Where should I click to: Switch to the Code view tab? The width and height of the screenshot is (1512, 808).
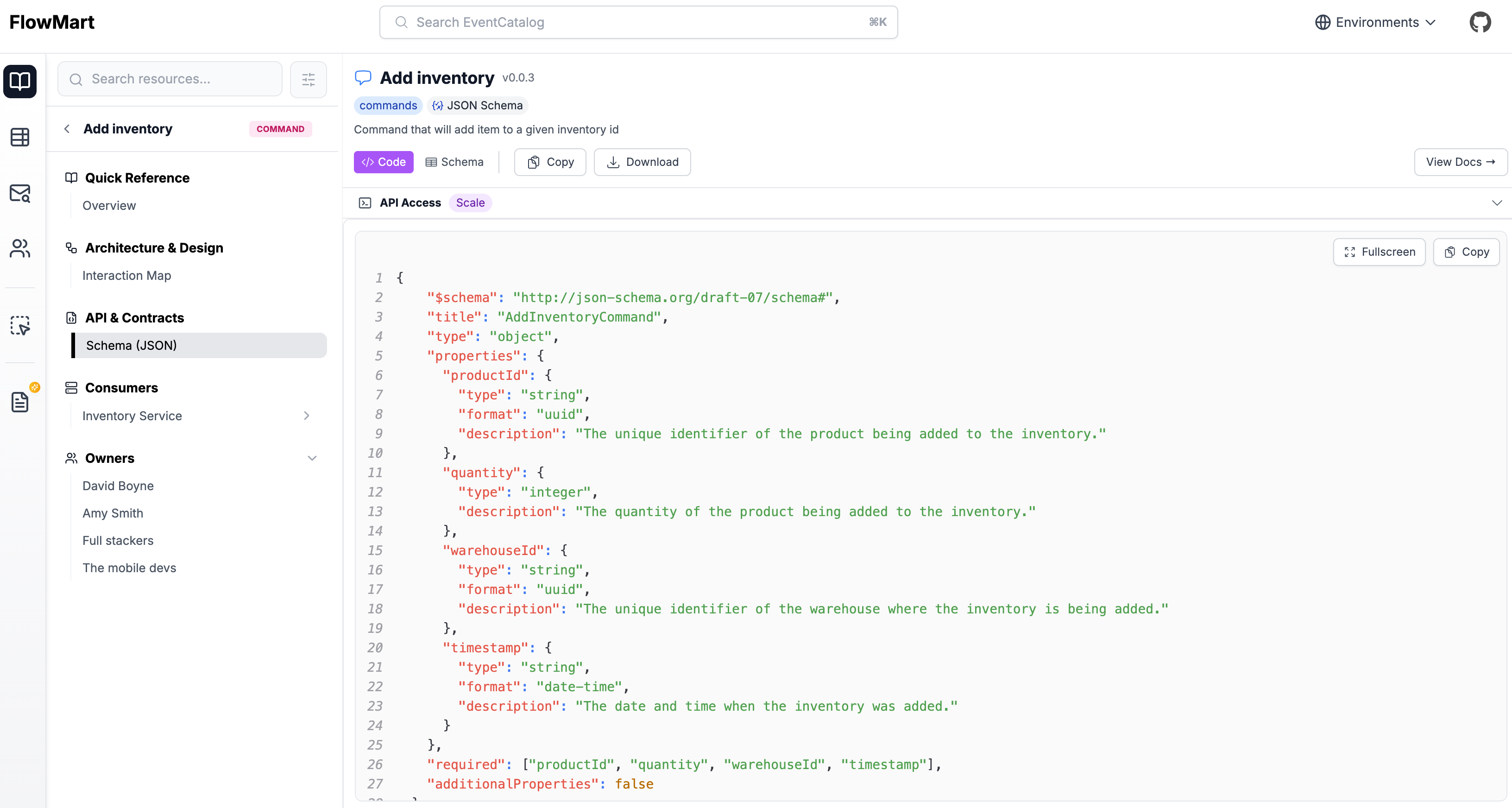coord(383,162)
